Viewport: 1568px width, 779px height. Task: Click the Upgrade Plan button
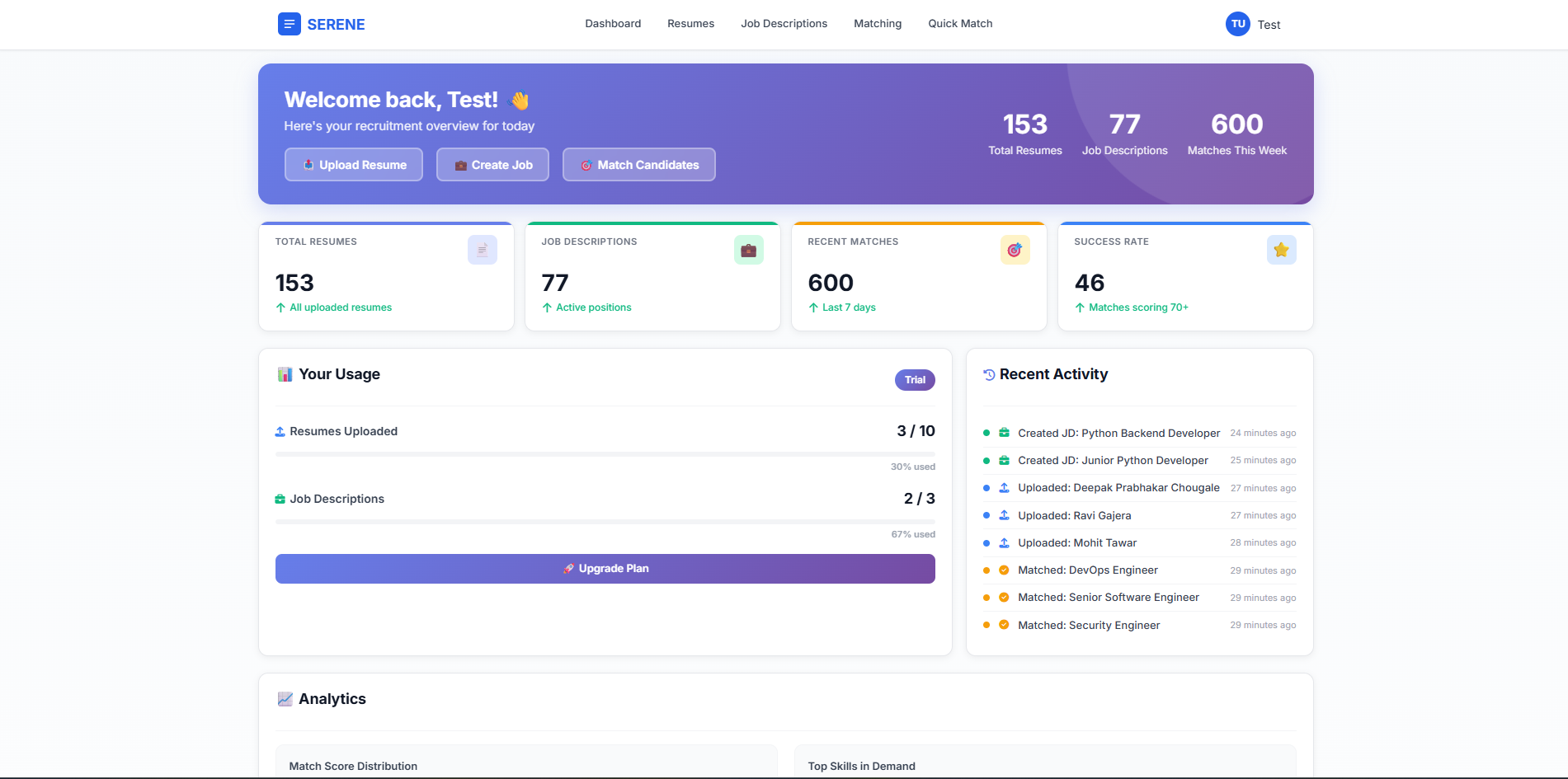pyautogui.click(x=605, y=568)
